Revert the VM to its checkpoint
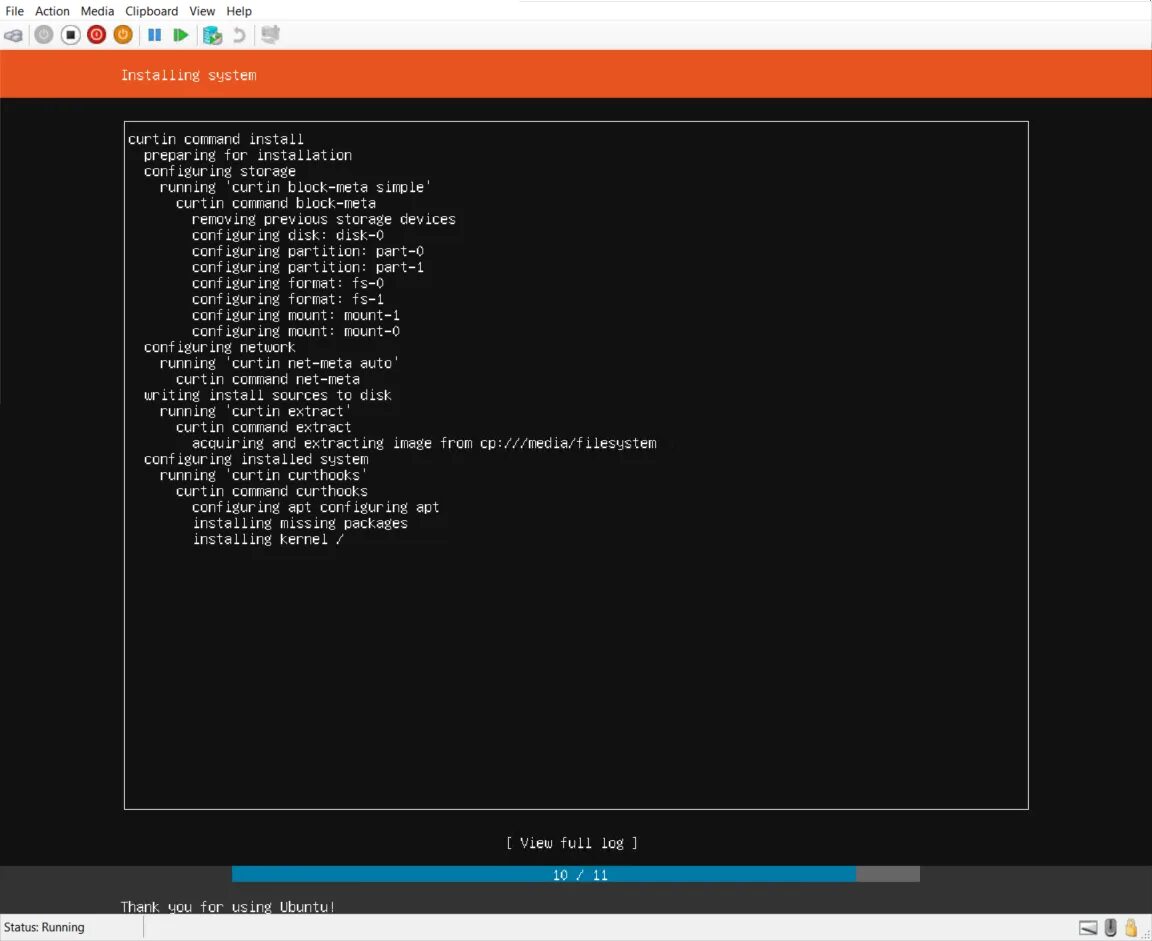The width and height of the screenshot is (1152, 941). 240,34
